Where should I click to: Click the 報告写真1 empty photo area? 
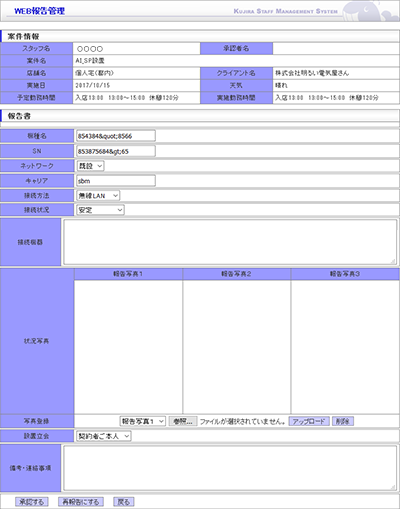[x=128, y=347]
